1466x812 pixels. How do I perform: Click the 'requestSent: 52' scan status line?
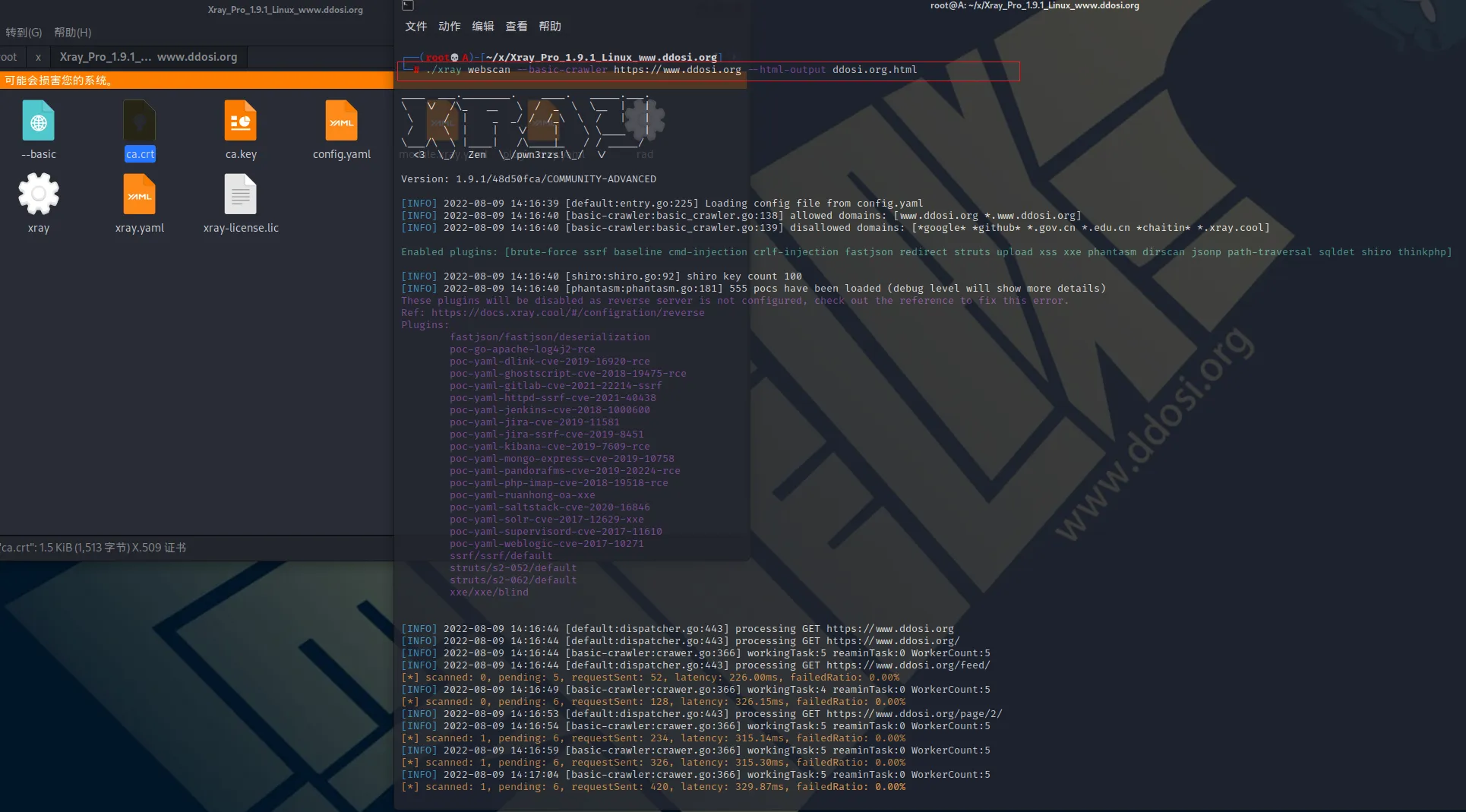pos(649,678)
